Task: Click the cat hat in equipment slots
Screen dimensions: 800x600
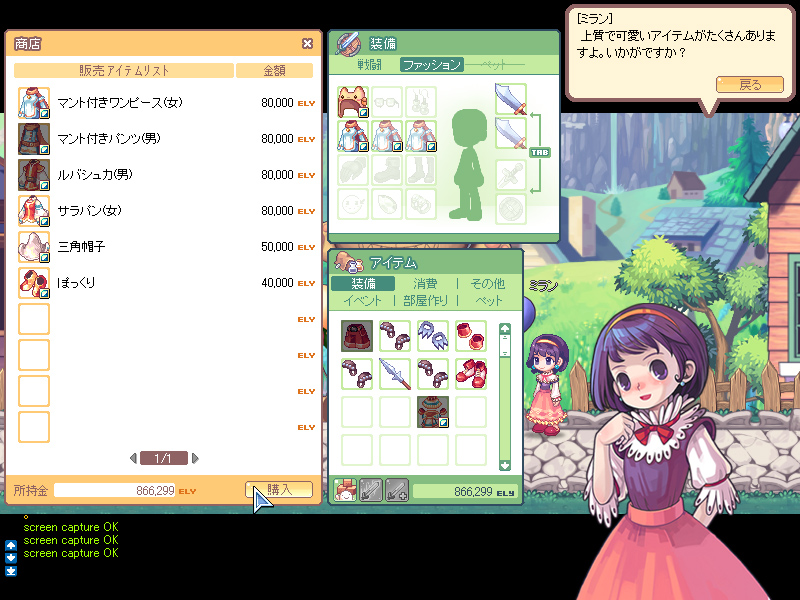Action: click(x=354, y=102)
